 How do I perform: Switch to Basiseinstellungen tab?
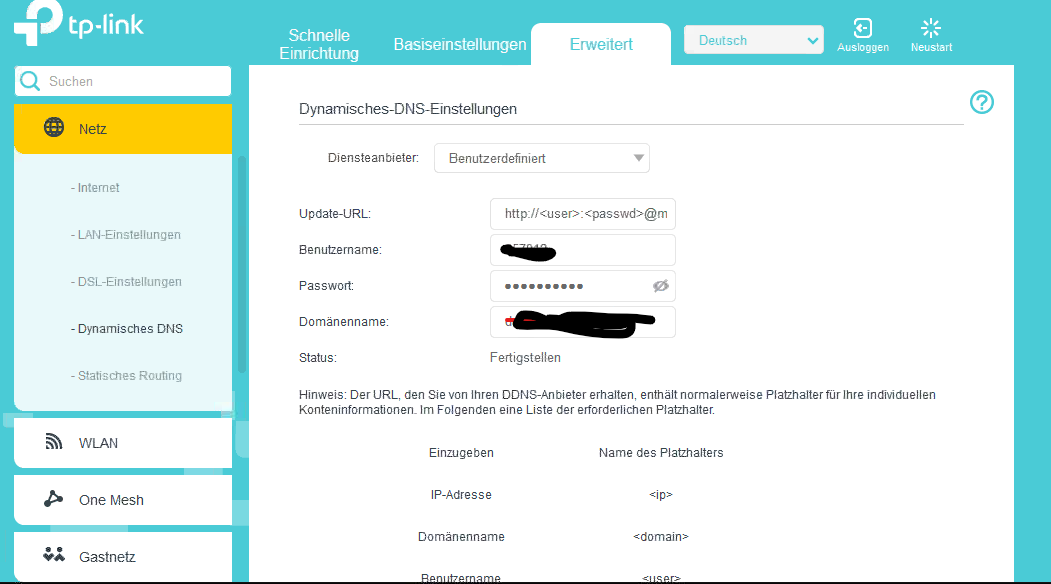tap(459, 45)
